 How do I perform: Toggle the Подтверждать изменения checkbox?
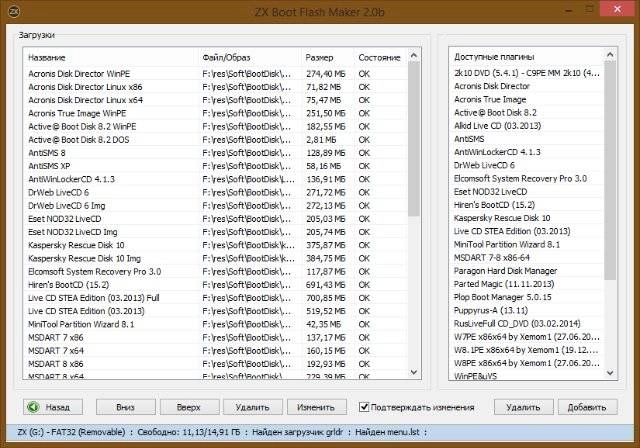[x=364, y=407]
